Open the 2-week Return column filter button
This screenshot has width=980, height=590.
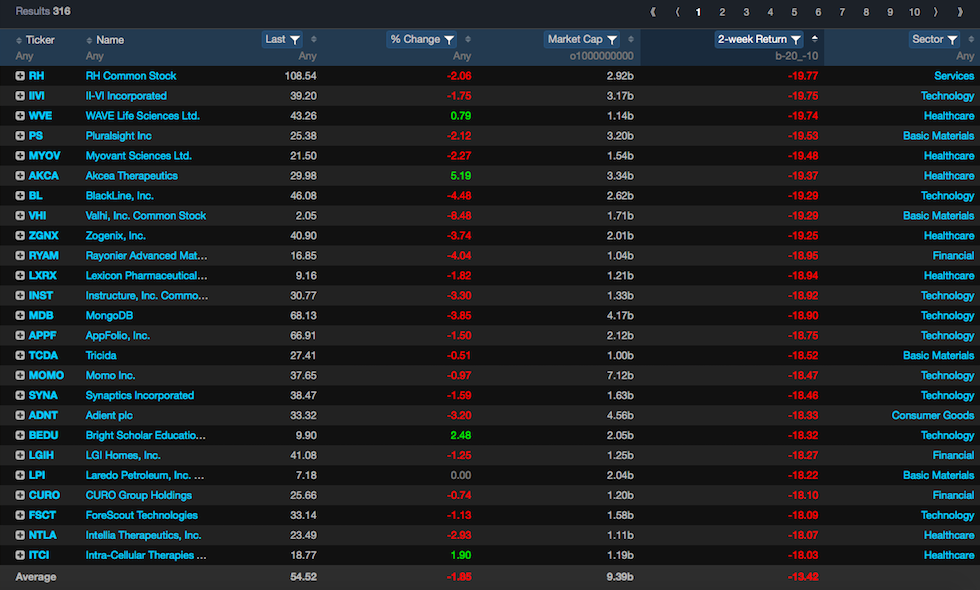pyautogui.click(x=759, y=39)
